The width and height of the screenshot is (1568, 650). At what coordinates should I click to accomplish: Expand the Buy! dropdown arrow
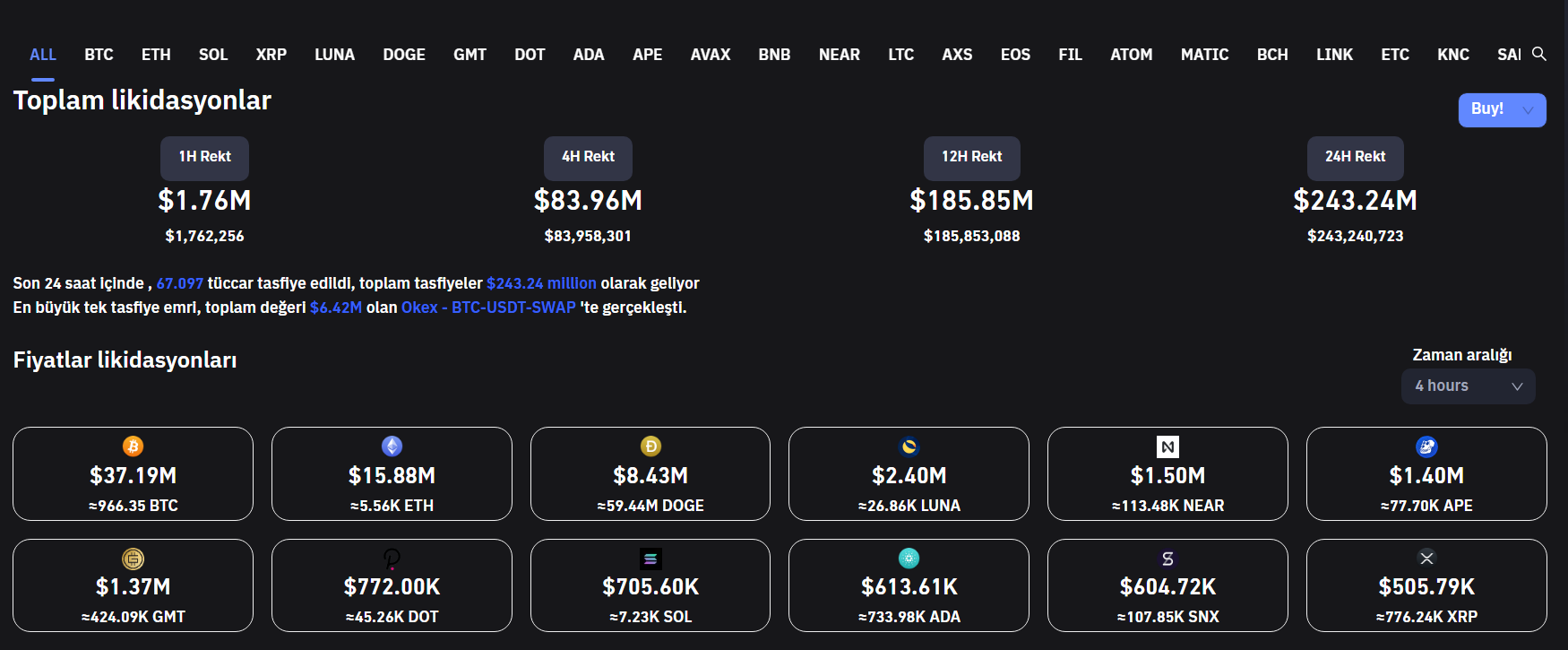point(1528,109)
